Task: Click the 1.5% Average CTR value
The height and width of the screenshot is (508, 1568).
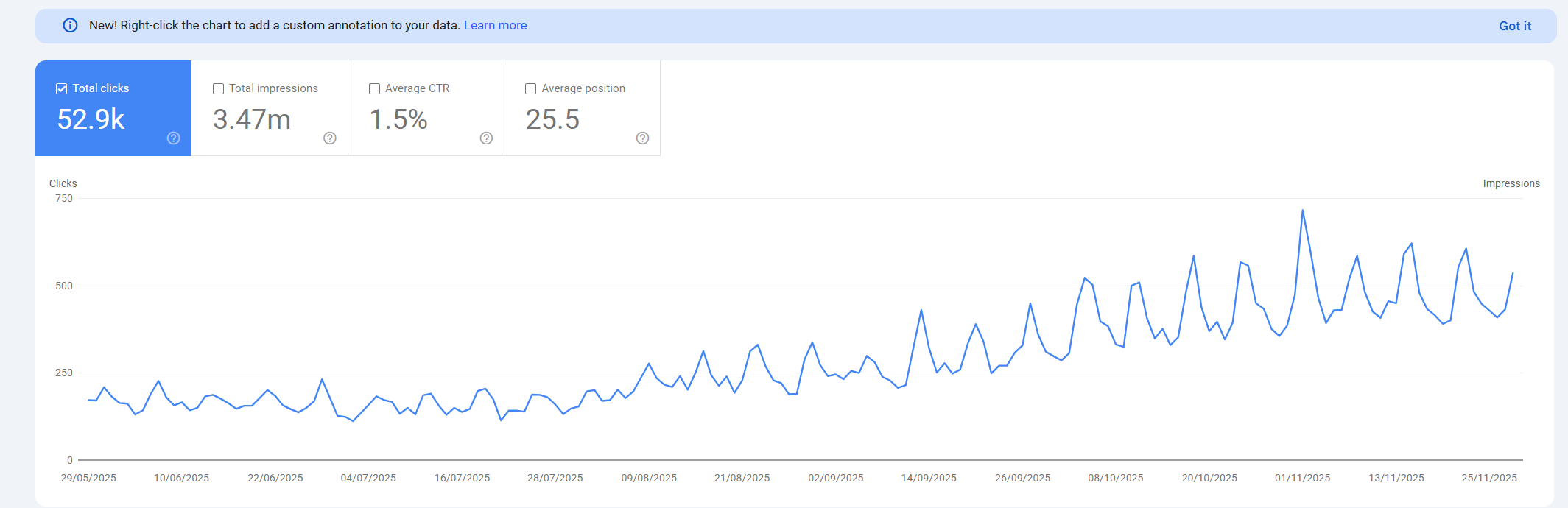Action: pyautogui.click(x=398, y=120)
